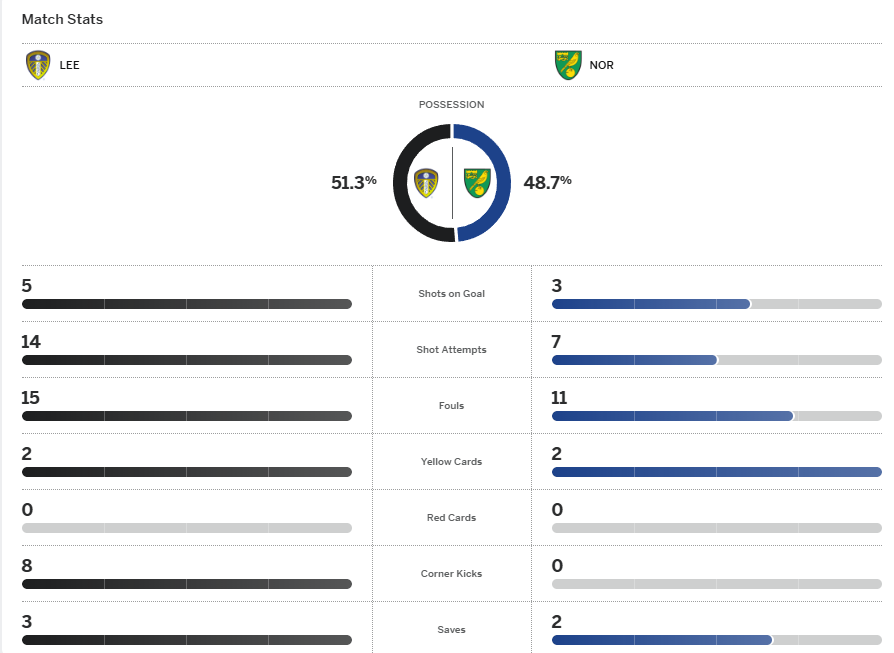This screenshot has height=653, width=894.
Task: Click Norwich Yellow Cards full bar
Action: pyautogui.click(x=716, y=472)
